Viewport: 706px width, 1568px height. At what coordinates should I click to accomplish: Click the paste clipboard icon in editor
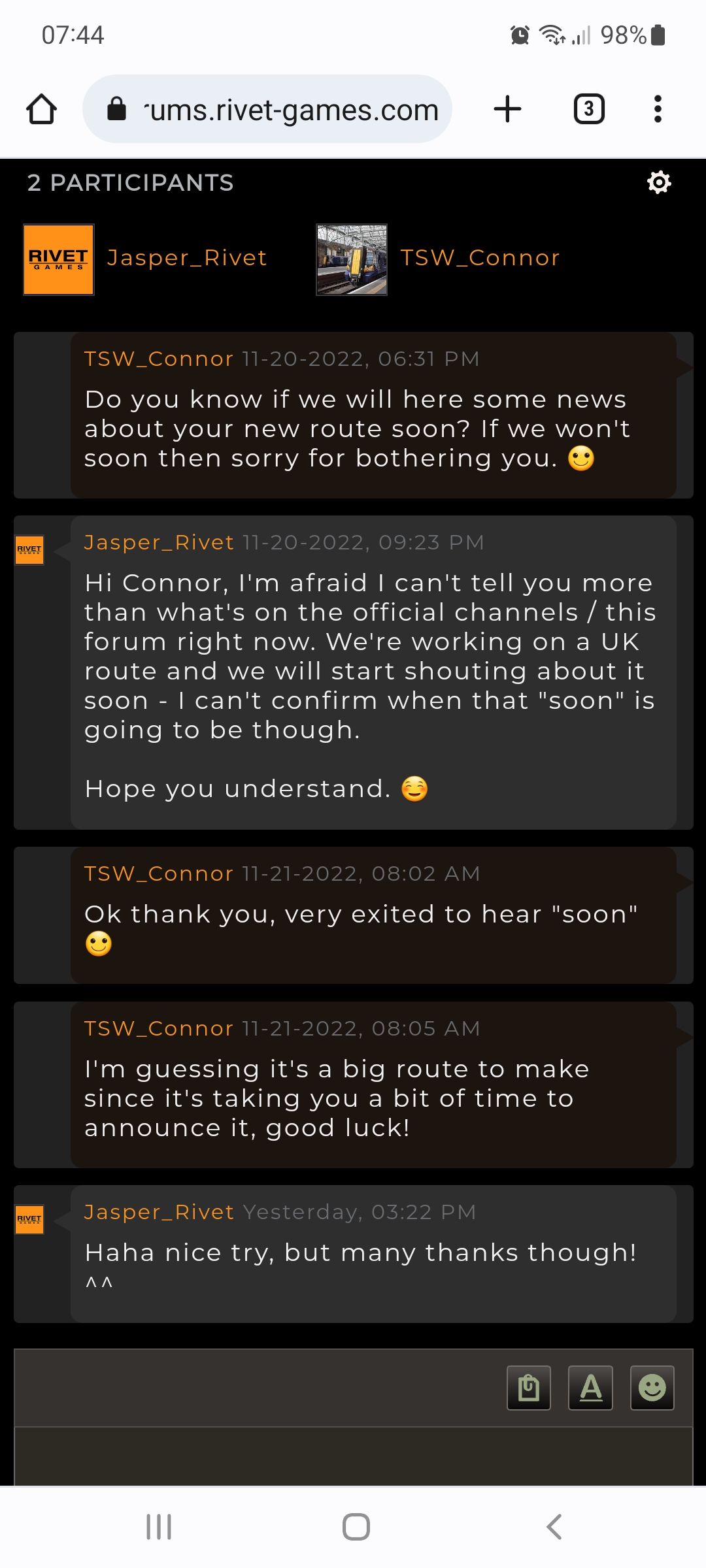click(x=529, y=1388)
